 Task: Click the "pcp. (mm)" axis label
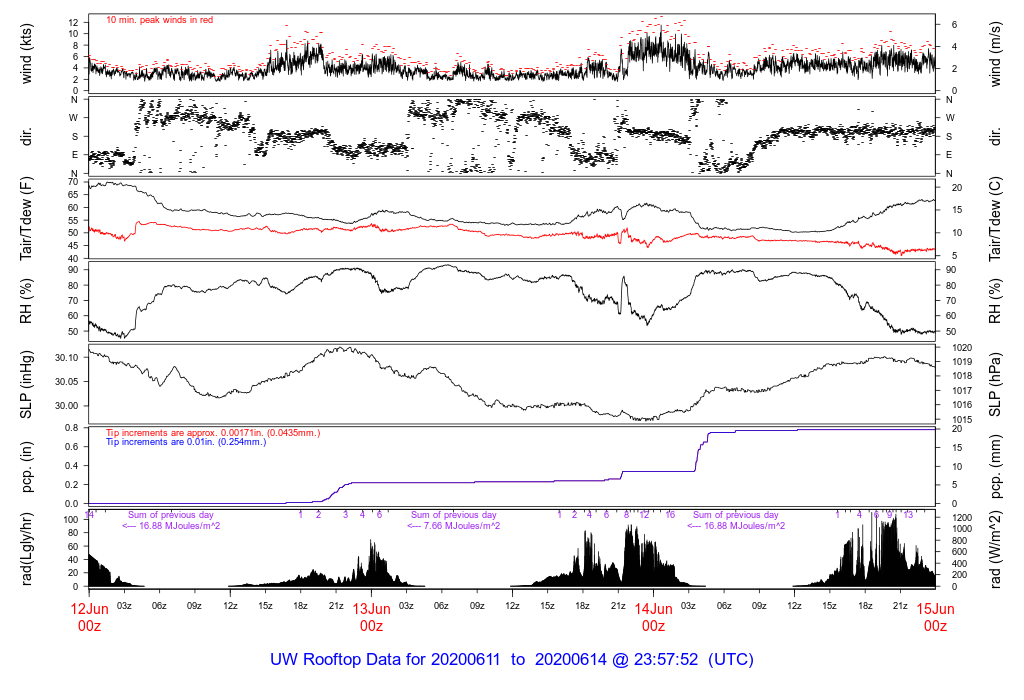point(995,466)
